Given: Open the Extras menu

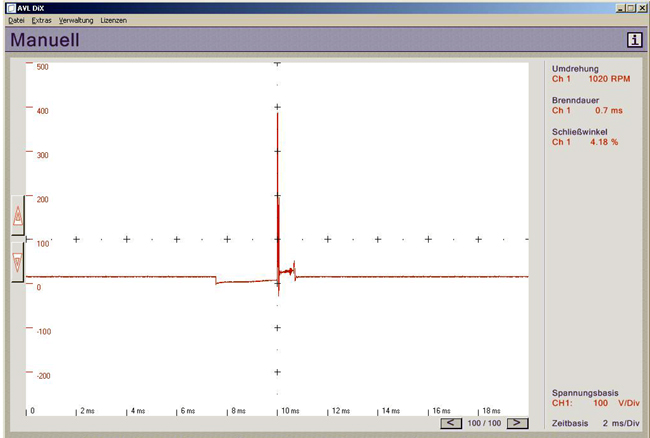Looking at the screenshot, I should [41, 20].
